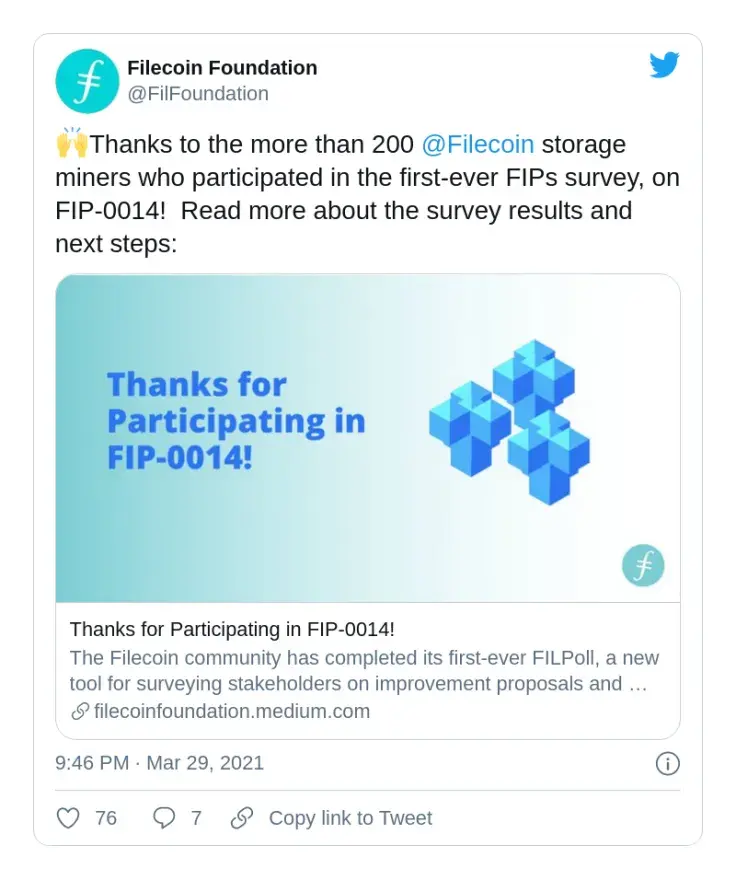
Task: Open the @FilFoundation handle
Action: click(198, 93)
